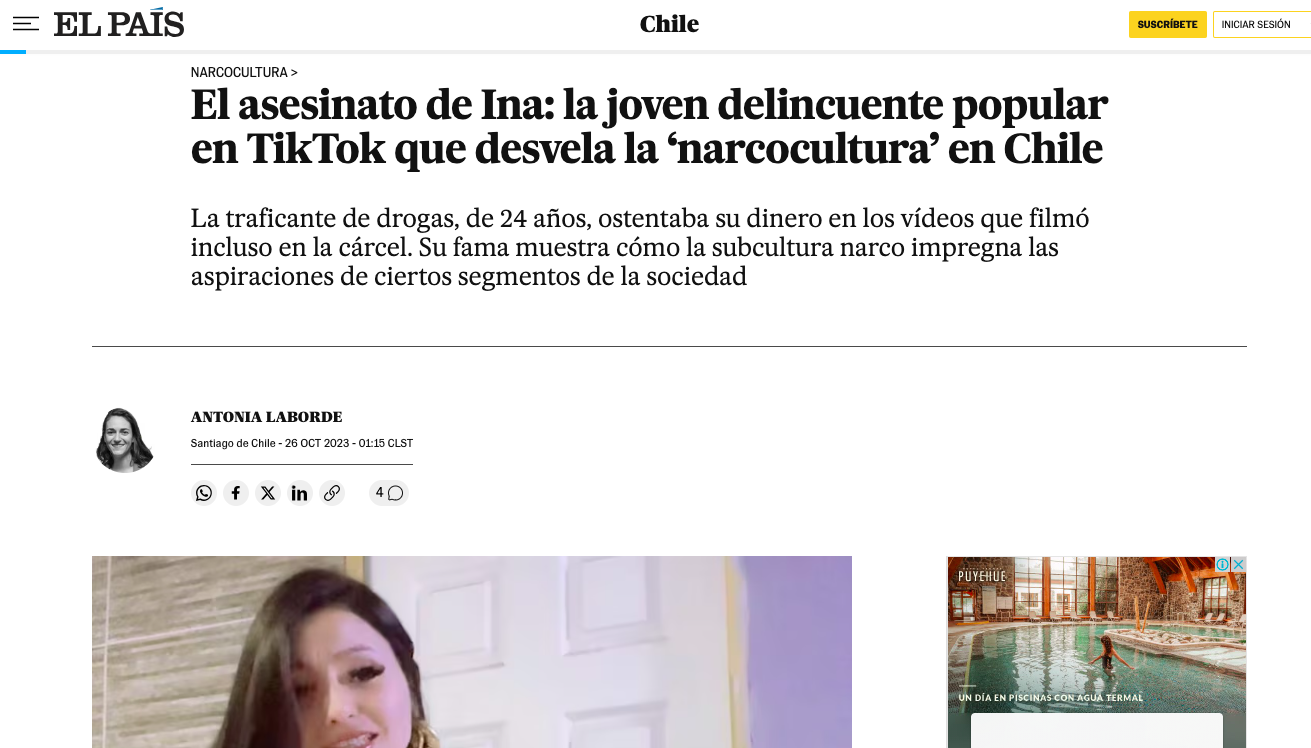Share article on X icon
The image size is (1311, 748).
click(x=268, y=493)
